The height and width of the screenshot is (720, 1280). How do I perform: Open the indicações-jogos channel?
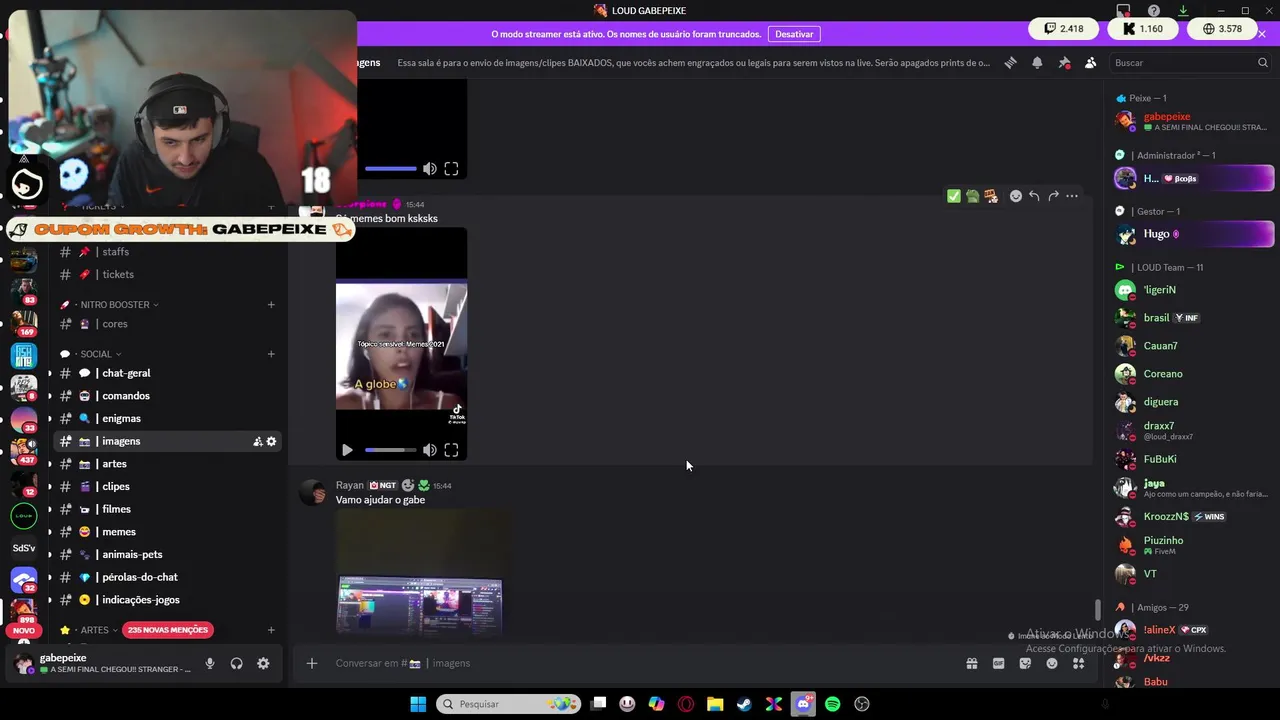167,600
